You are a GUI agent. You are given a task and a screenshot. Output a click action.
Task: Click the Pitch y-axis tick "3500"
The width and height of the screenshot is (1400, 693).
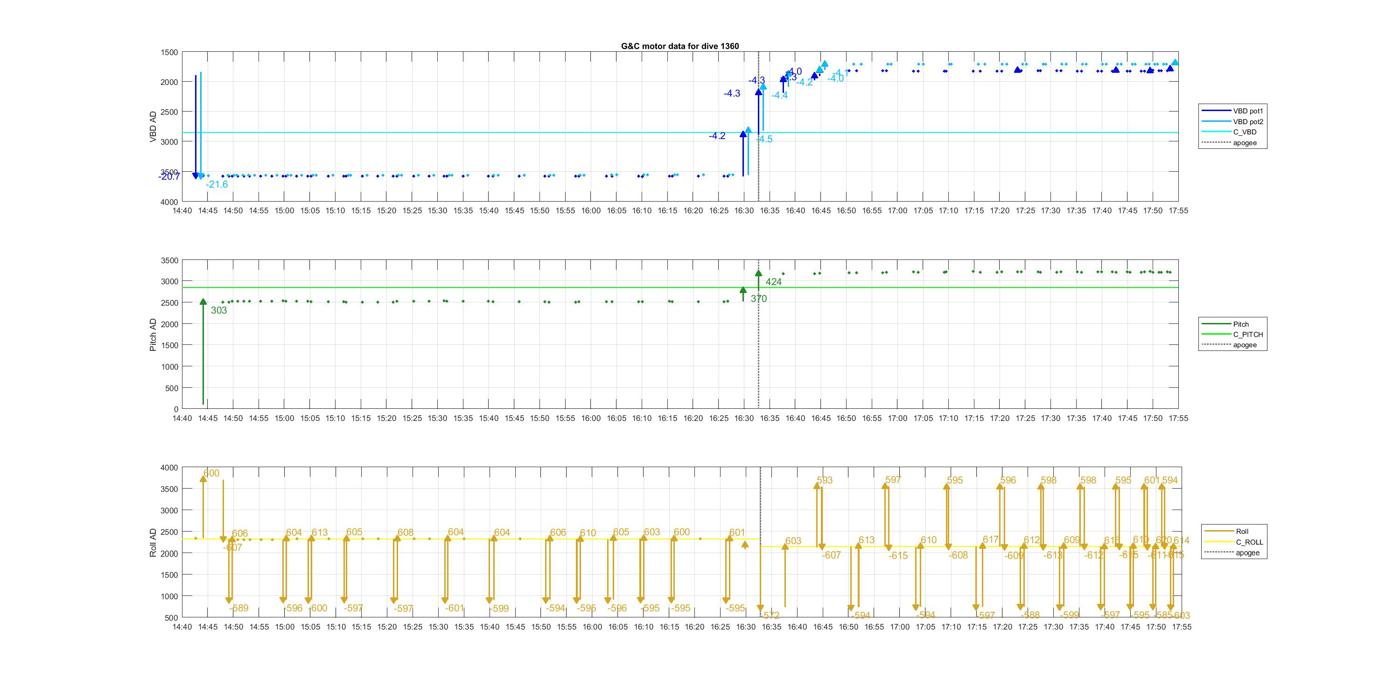(169, 260)
